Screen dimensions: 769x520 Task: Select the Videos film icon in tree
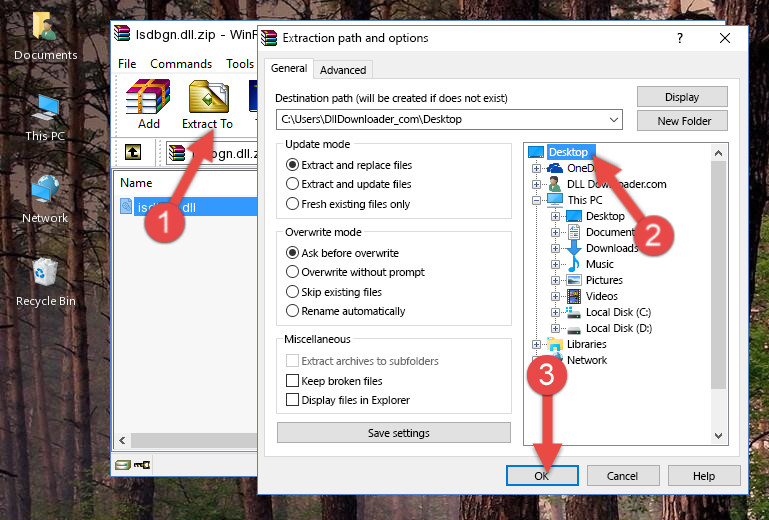574,296
